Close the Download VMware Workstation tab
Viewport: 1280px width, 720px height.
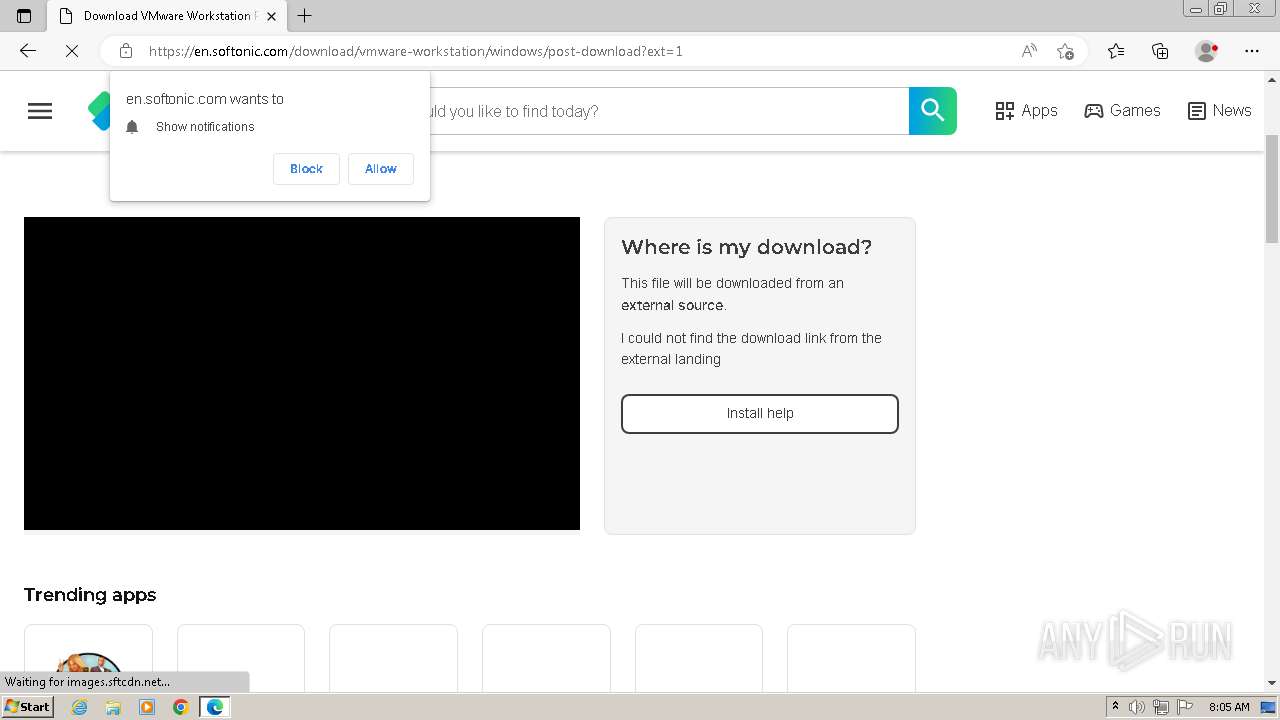pyautogui.click(x=271, y=16)
